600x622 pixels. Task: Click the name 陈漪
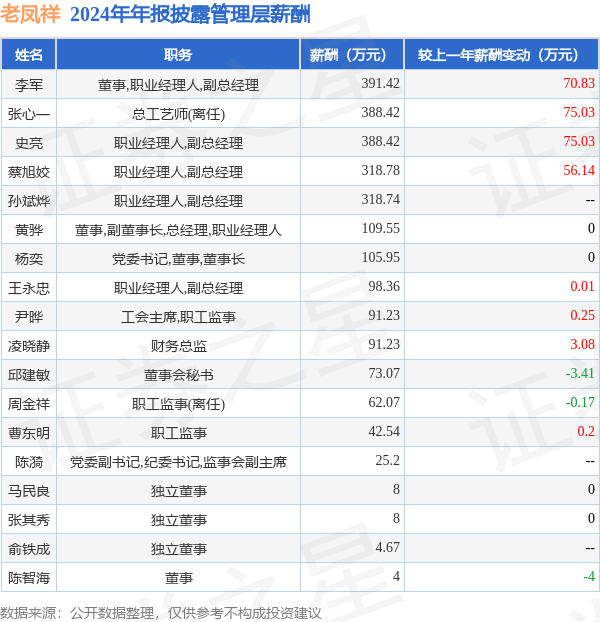(x=29, y=461)
